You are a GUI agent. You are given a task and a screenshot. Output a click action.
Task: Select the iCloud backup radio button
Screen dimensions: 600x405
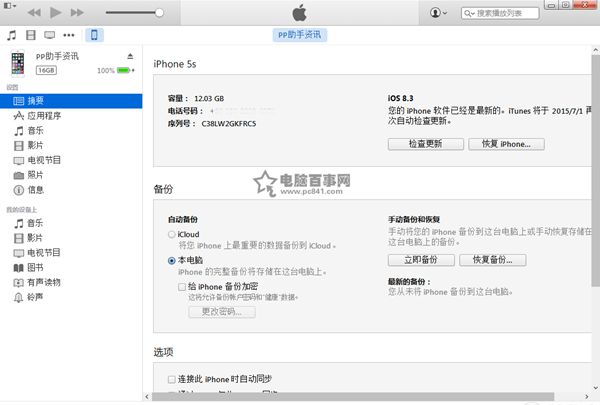[x=171, y=234]
